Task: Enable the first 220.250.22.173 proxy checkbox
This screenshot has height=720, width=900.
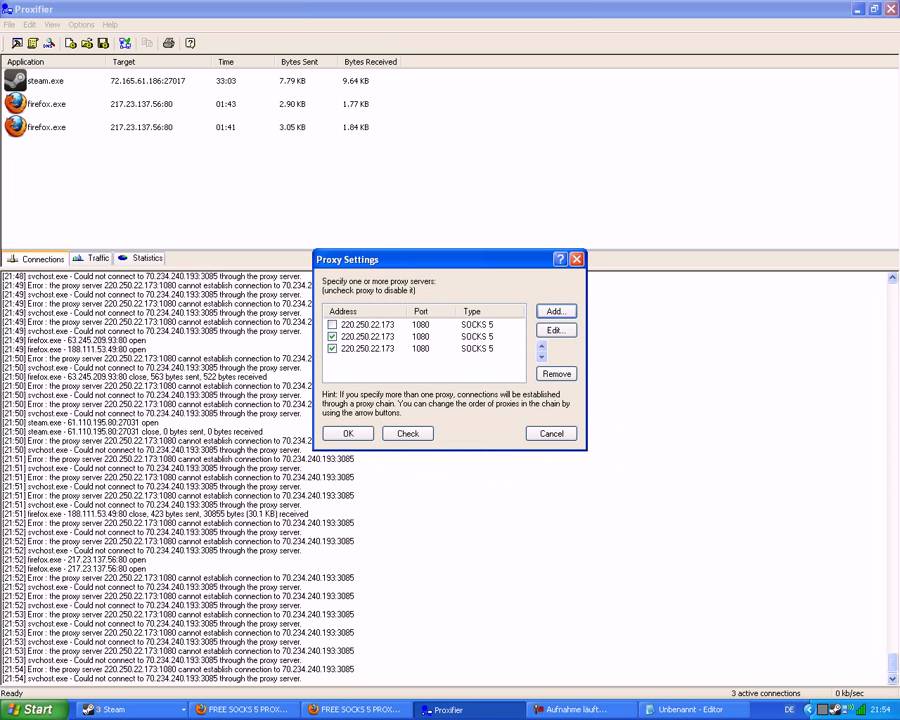Action: click(x=332, y=324)
